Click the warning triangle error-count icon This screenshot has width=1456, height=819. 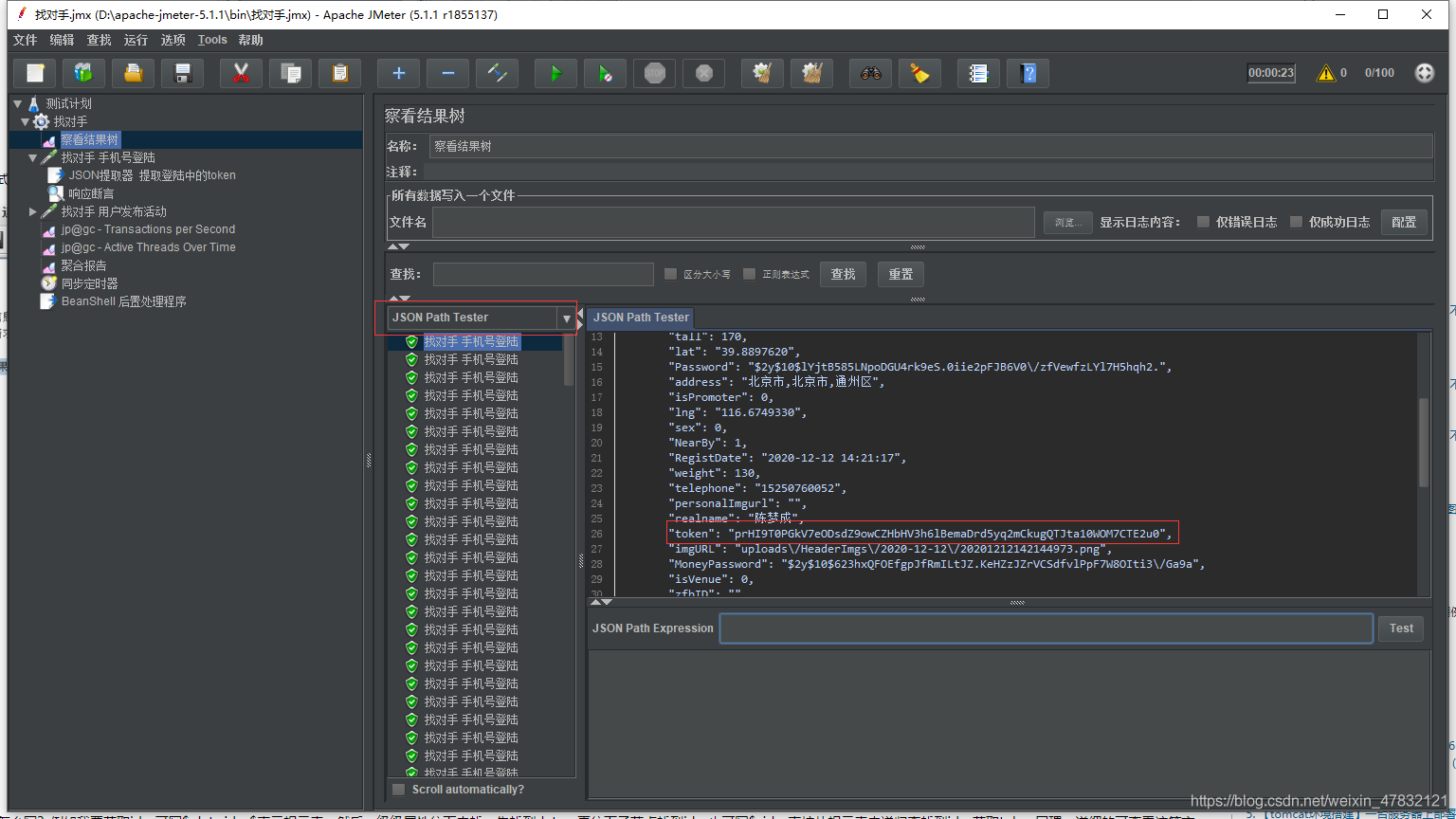[1326, 73]
